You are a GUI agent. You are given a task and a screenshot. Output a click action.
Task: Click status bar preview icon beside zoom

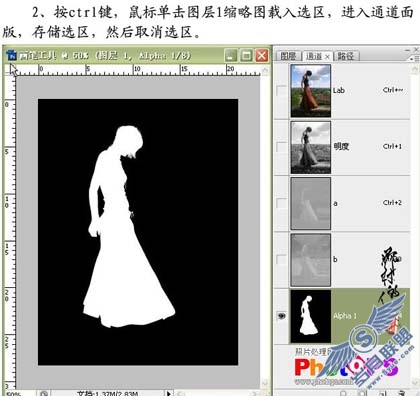[x=45, y=394]
